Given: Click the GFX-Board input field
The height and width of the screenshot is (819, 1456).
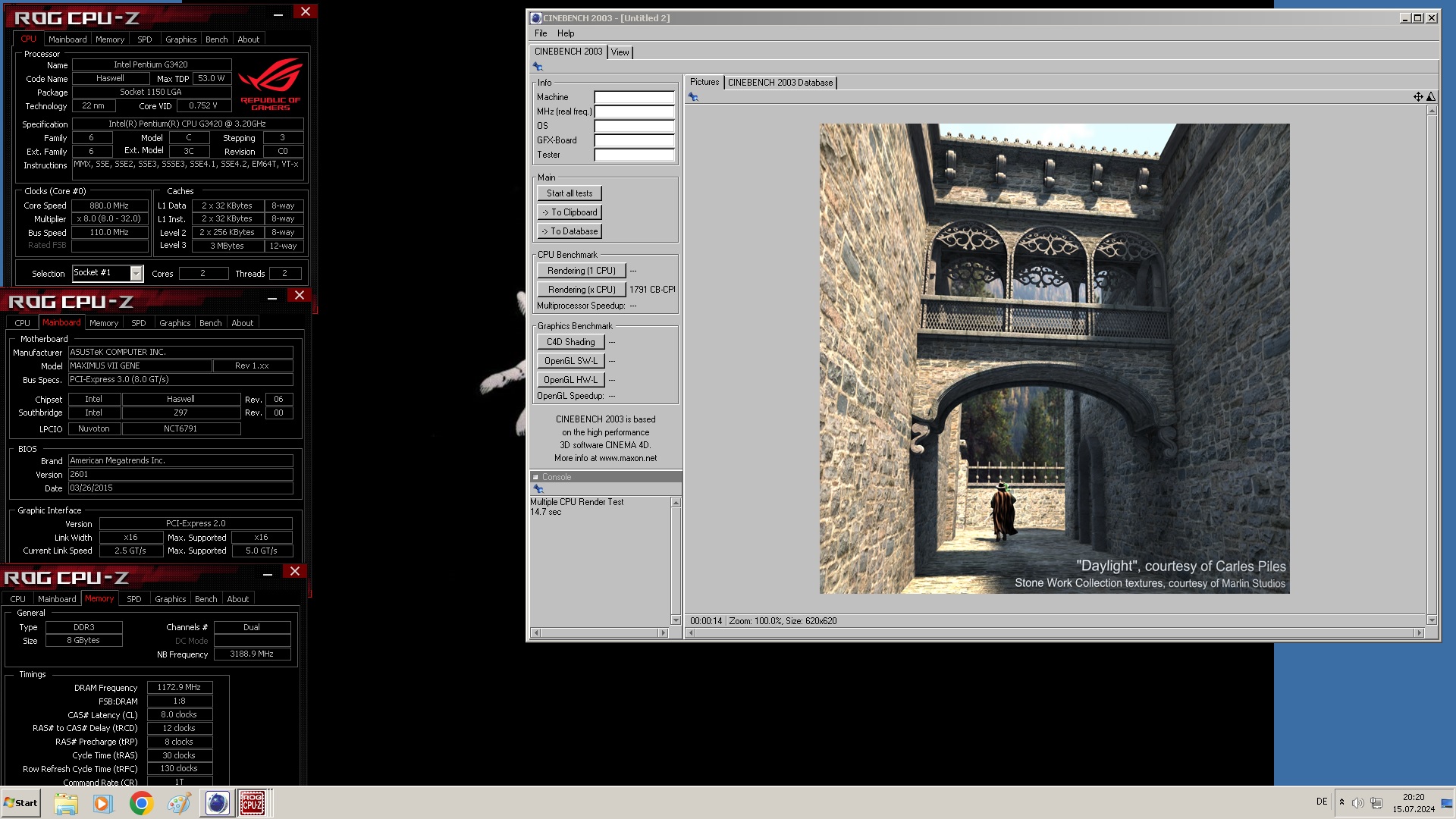Looking at the screenshot, I should click(x=634, y=140).
